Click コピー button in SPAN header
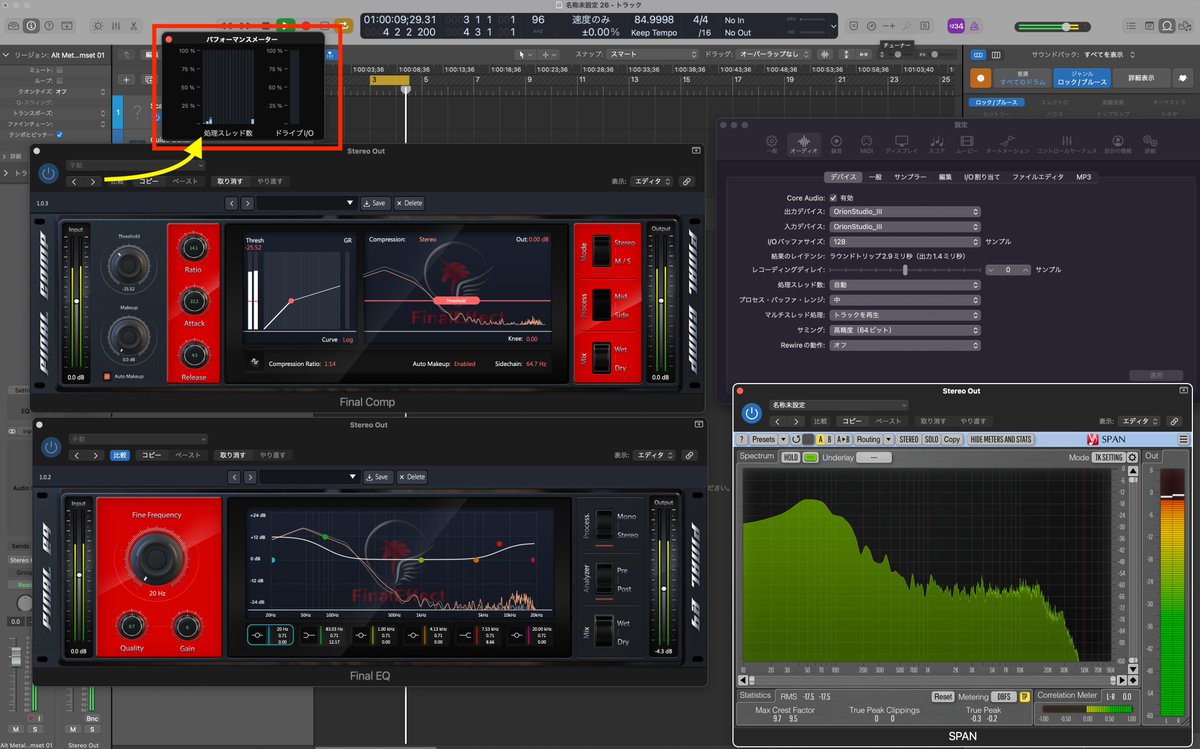The width and height of the screenshot is (1200, 749). pyautogui.click(x=851, y=421)
